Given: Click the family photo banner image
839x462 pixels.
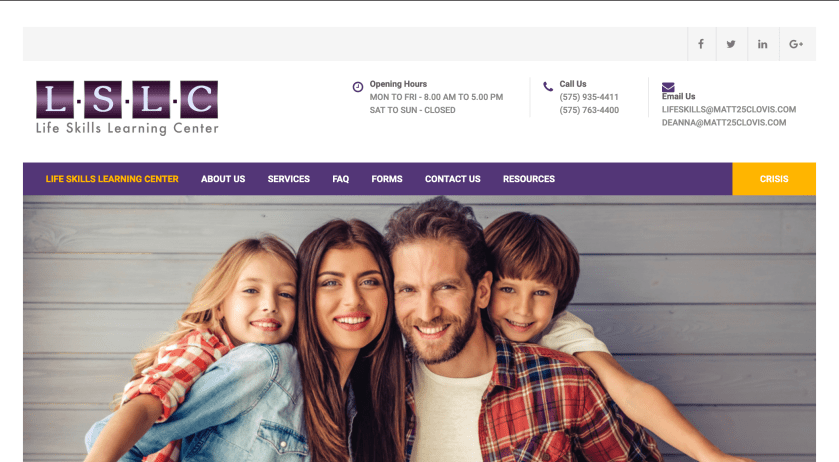Looking at the screenshot, I should click(420, 329).
